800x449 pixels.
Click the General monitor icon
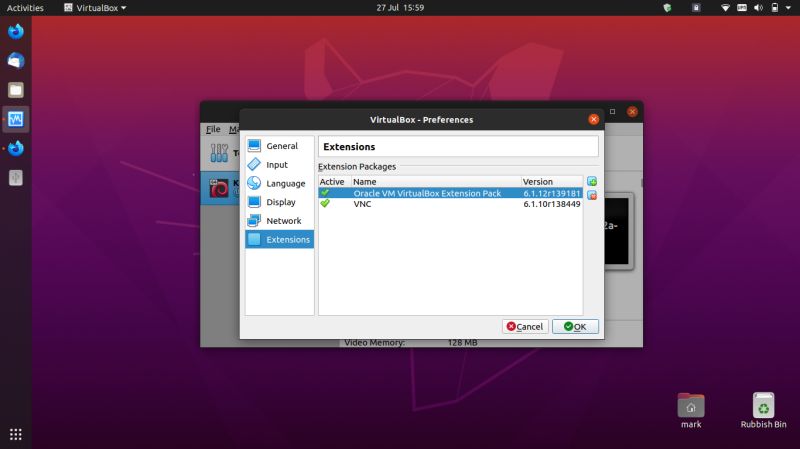pos(254,145)
